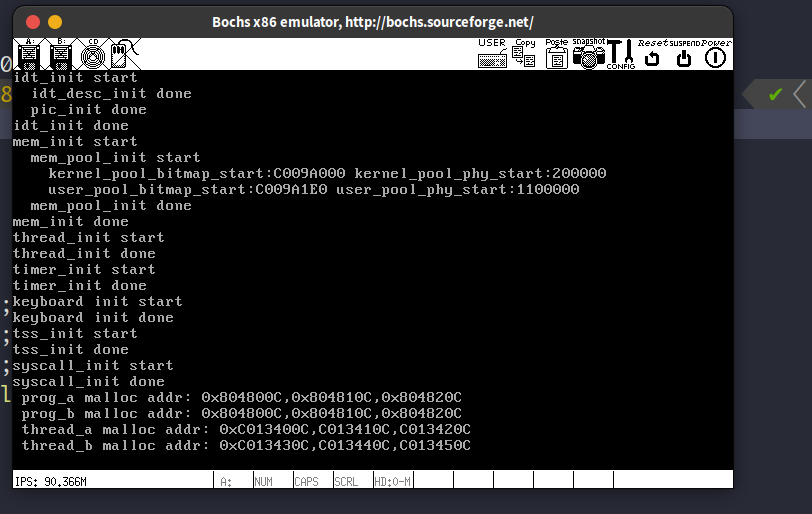The image size is (812, 514).
Task: Open the USER keyboard shortcut button
Action: [492, 53]
